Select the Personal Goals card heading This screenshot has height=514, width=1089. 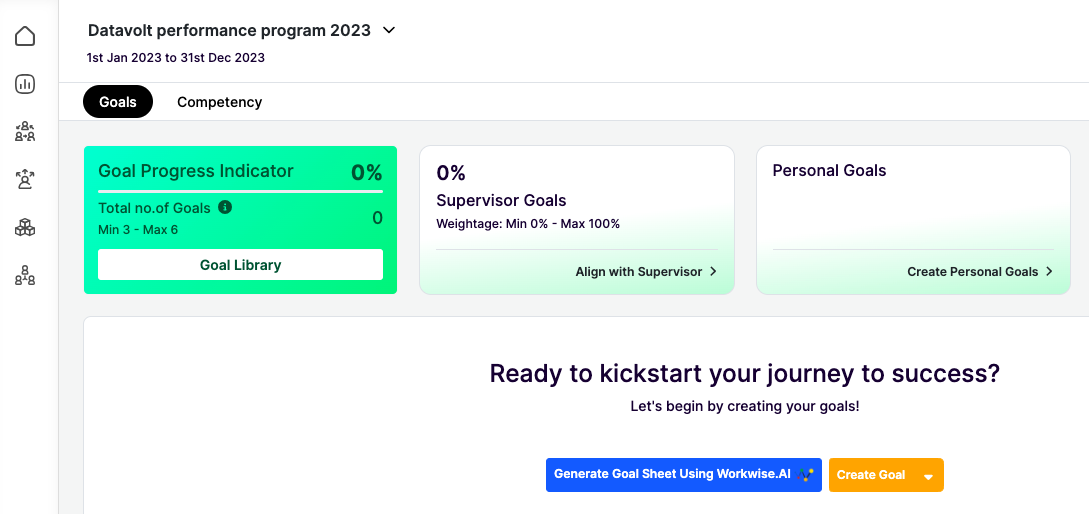click(829, 170)
